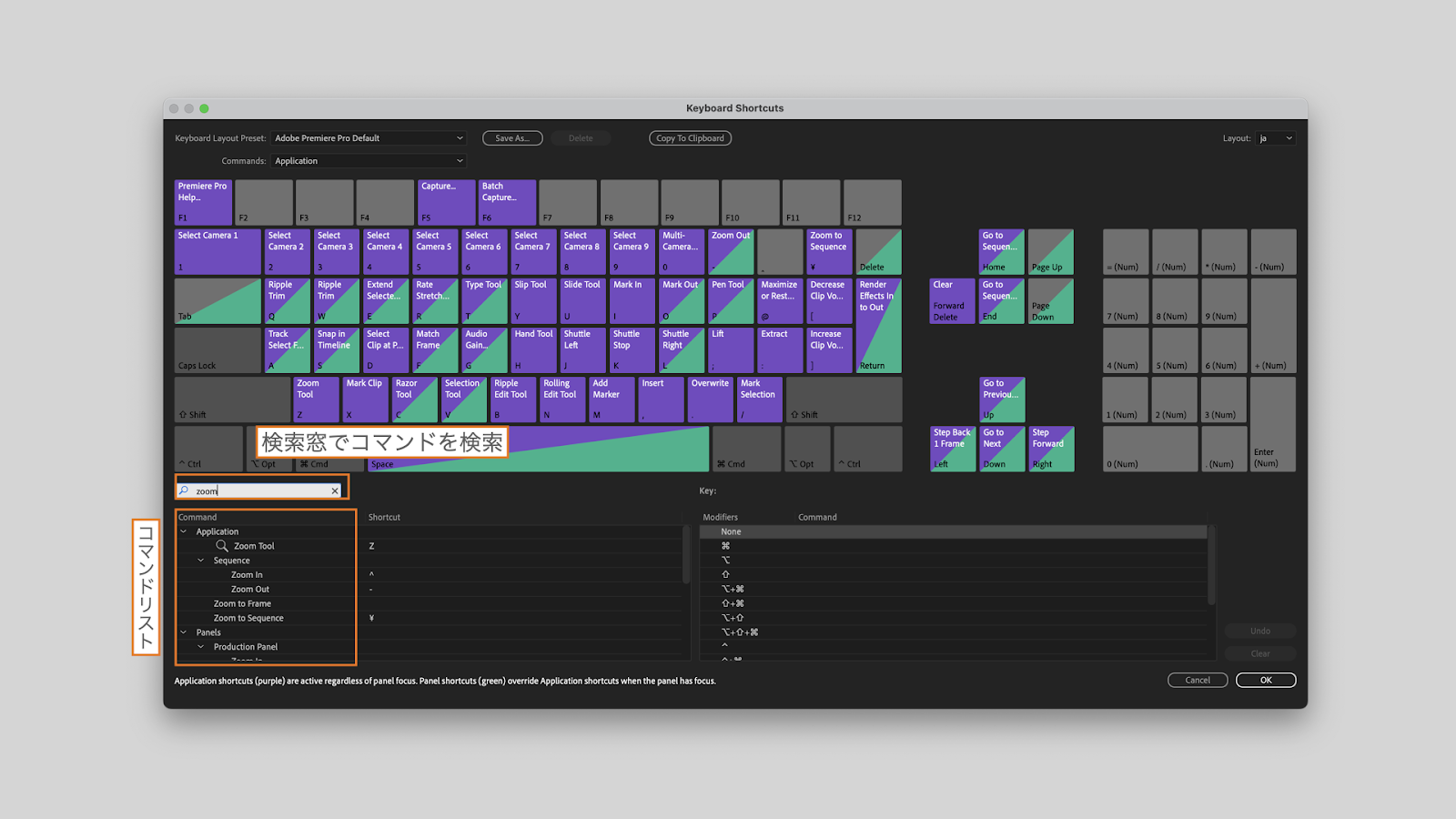This screenshot has height=819, width=1456.
Task: Click the Undo button
Action: click(x=1260, y=631)
